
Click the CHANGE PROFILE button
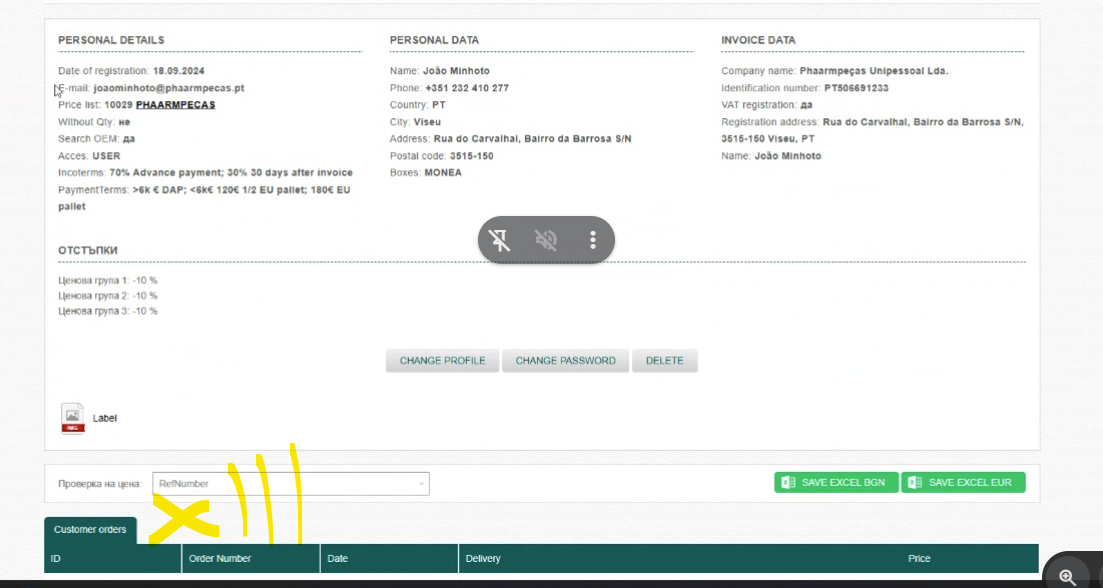[x=442, y=361]
